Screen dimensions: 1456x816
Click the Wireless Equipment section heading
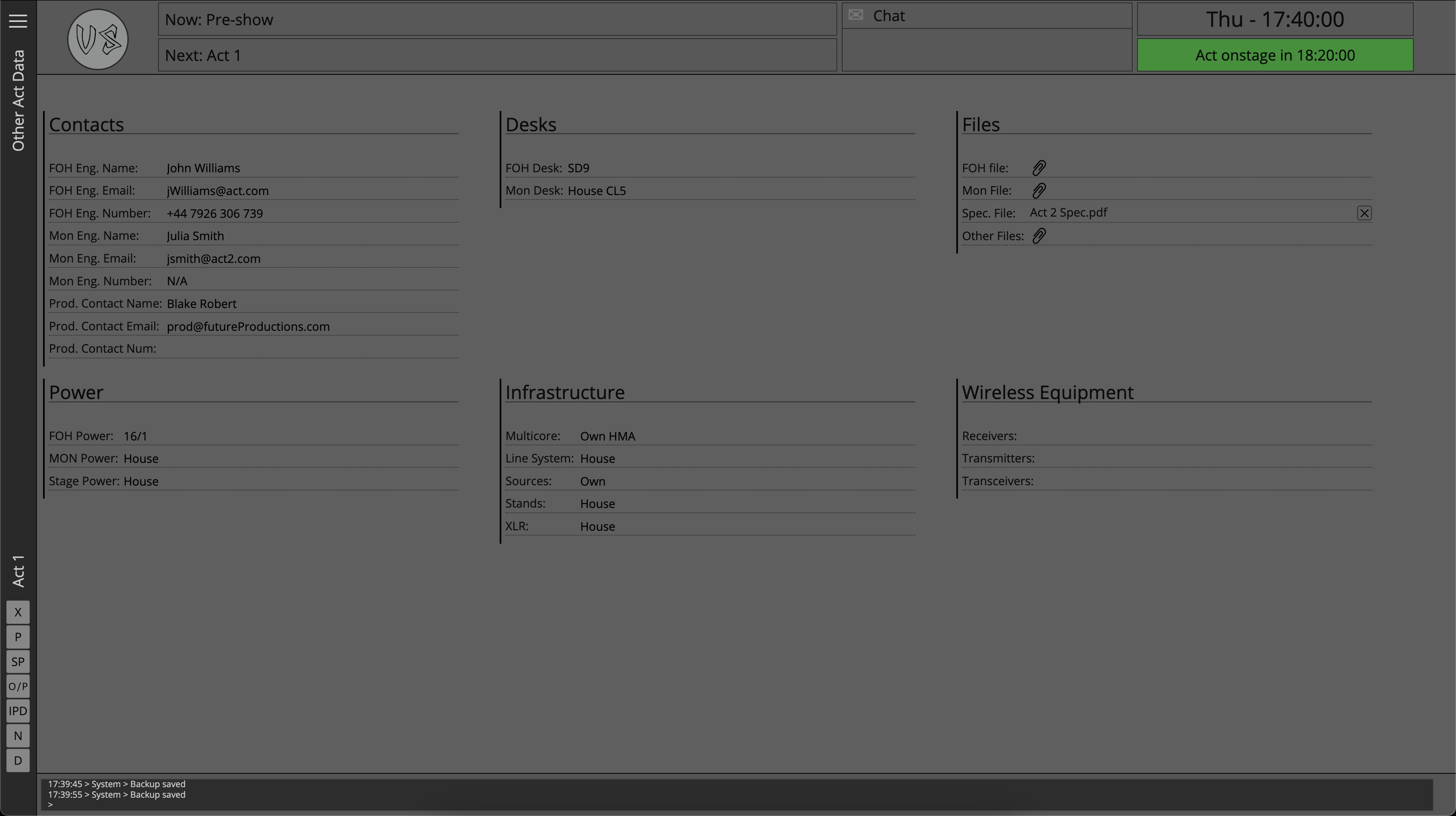(1048, 393)
